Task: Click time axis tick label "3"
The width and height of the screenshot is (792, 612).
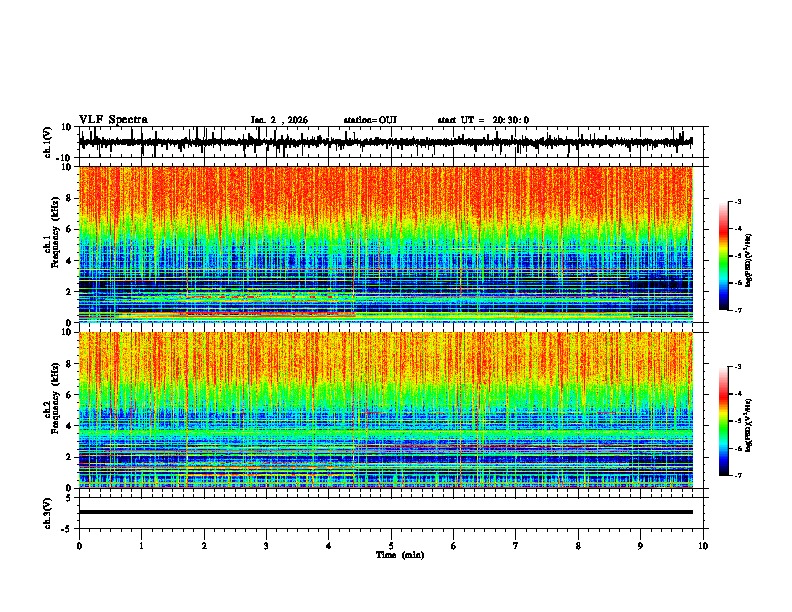Action: pyautogui.click(x=267, y=546)
